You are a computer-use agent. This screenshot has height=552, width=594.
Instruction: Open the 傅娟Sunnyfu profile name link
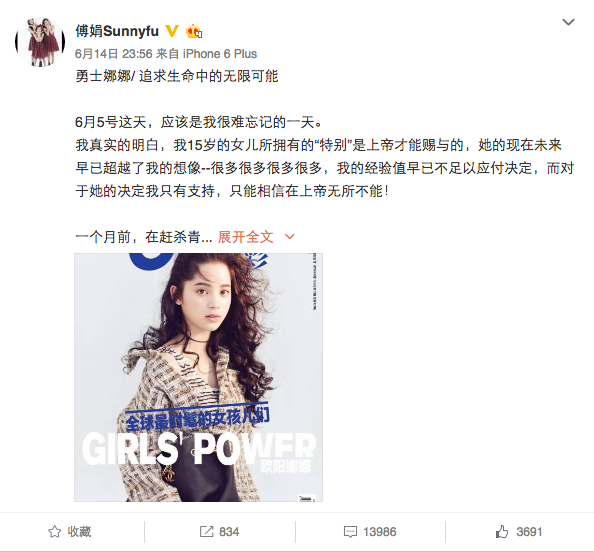pyautogui.click(x=117, y=31)
